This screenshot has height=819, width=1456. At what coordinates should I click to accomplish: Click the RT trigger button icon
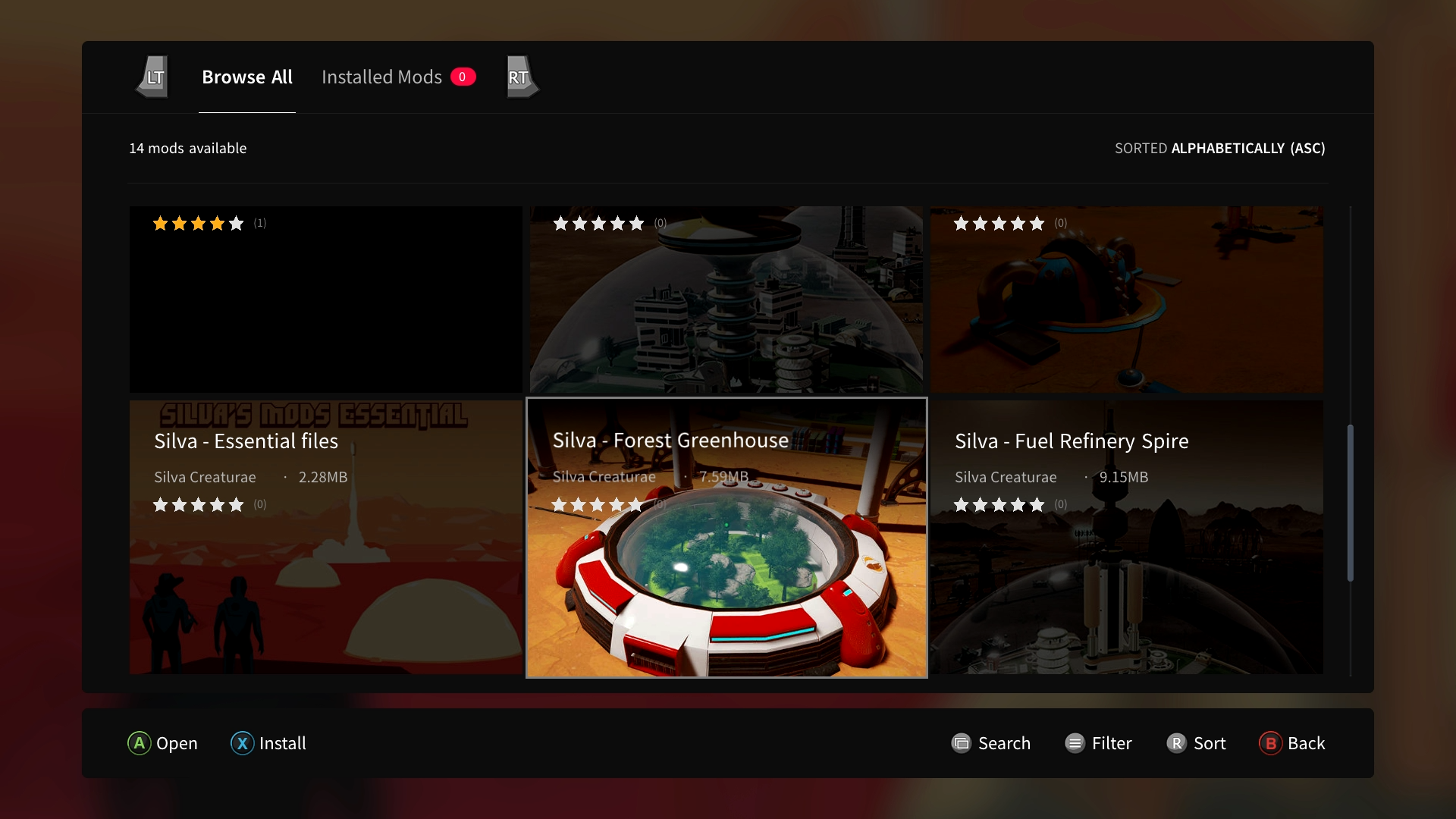pos(518,77)
